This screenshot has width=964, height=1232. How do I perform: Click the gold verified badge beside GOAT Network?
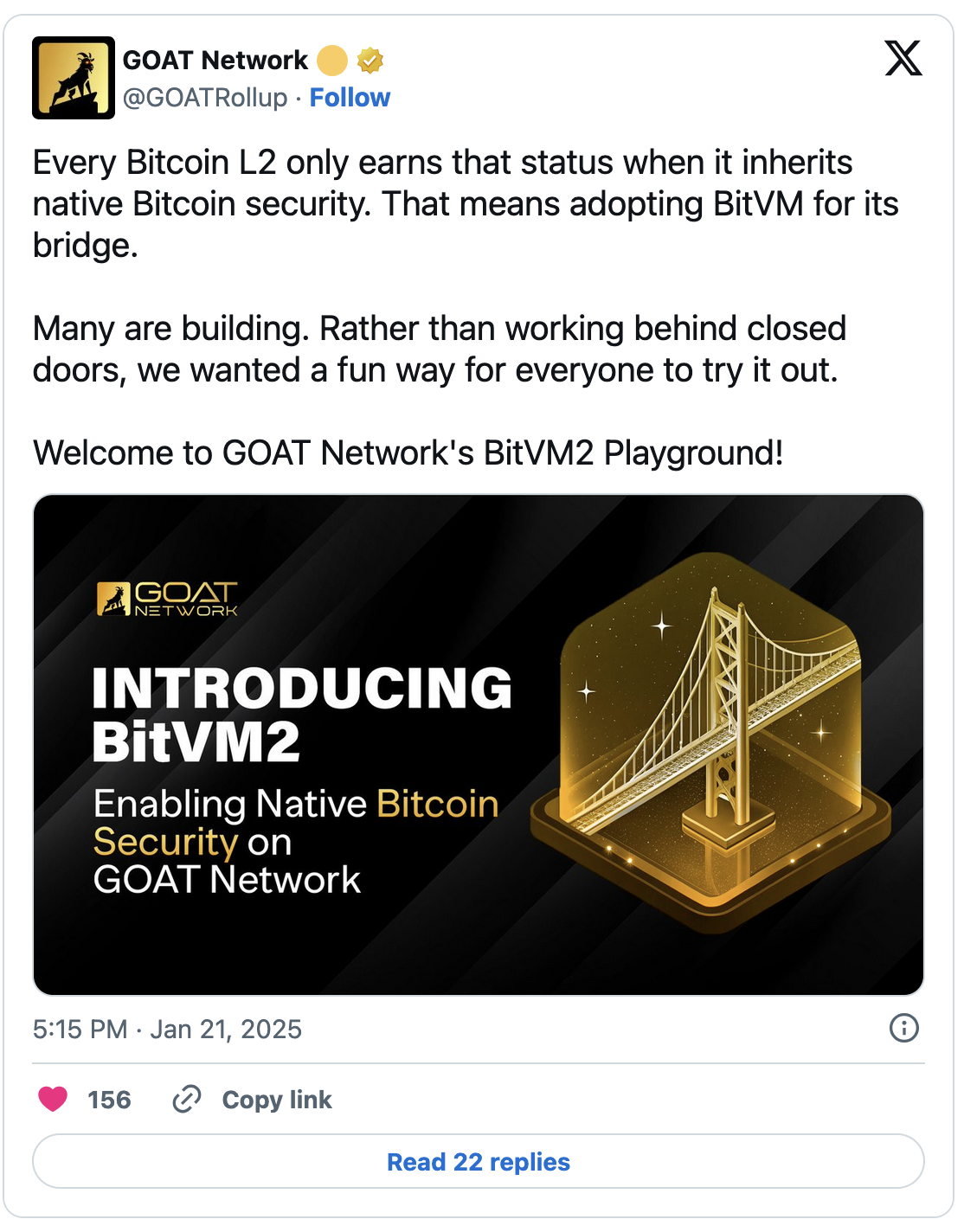(x=370, y=59)
